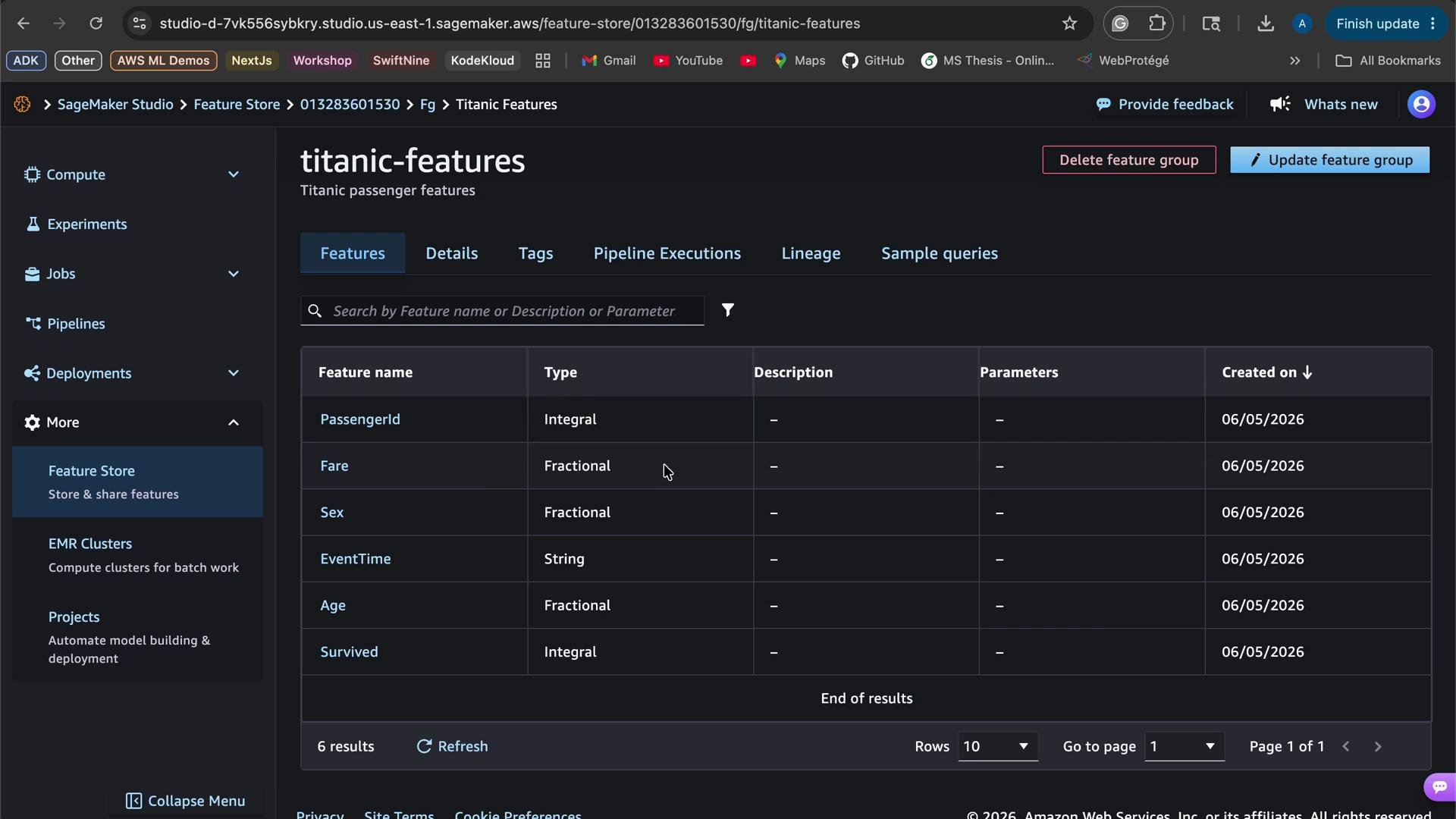Click the browser address bar

591,24
